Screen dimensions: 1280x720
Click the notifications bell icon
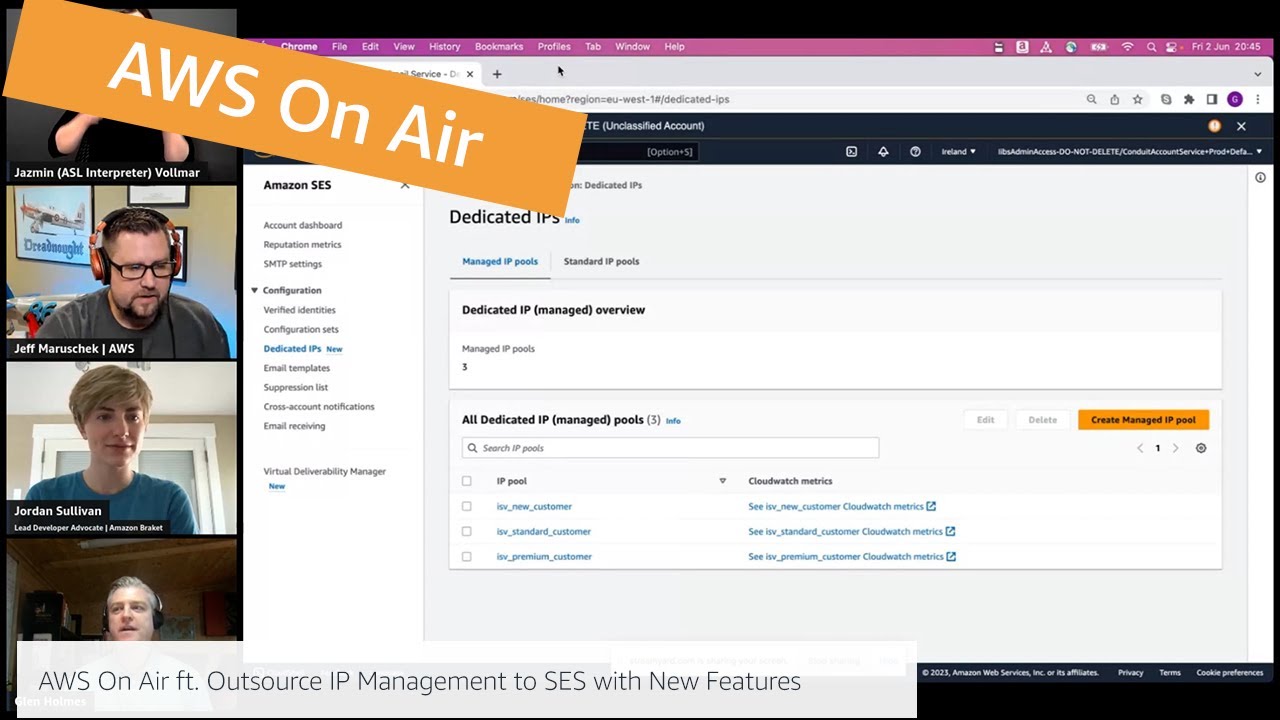click(x=883, y=152)
